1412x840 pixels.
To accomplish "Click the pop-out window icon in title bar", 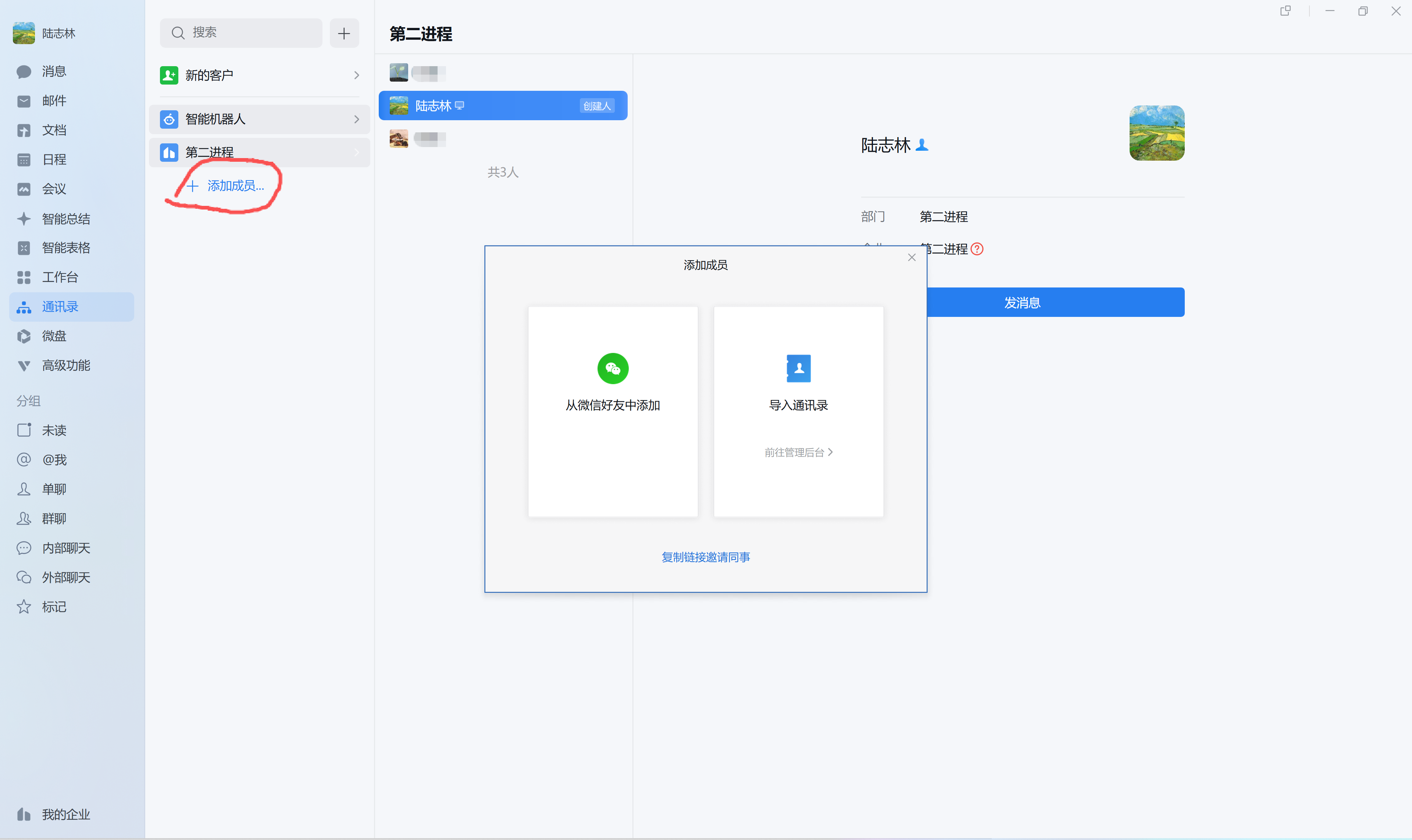I will tap(1285, 11).
